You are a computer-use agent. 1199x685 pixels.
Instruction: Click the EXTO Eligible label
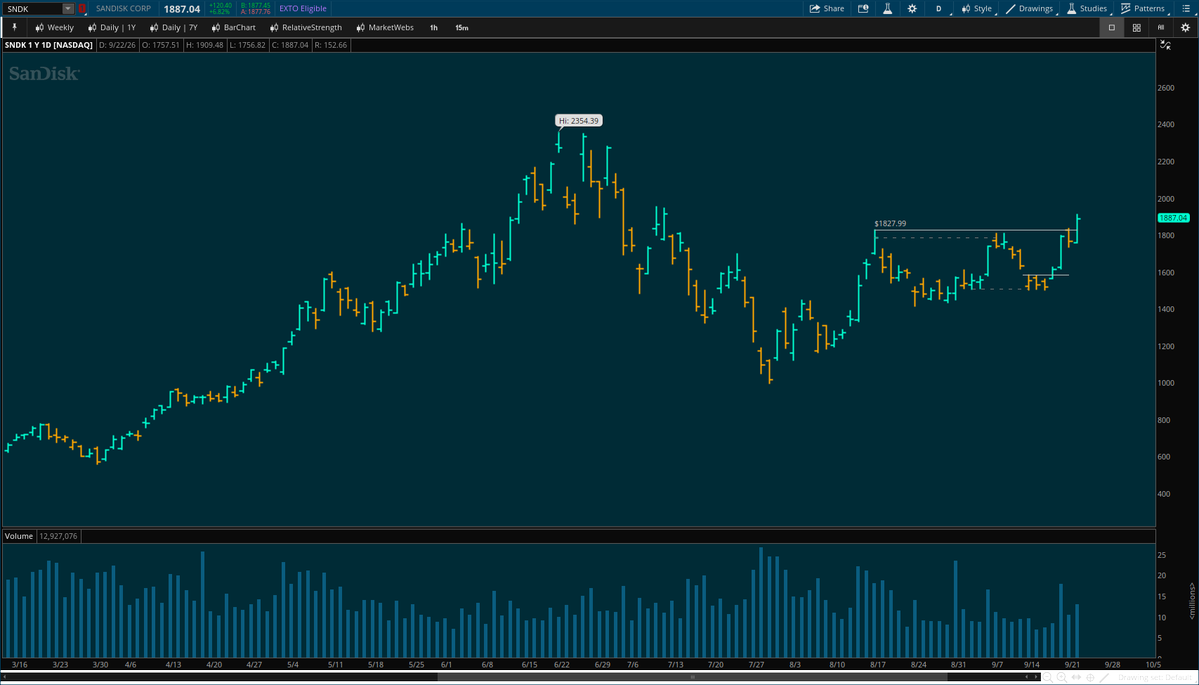pos(303,8)
